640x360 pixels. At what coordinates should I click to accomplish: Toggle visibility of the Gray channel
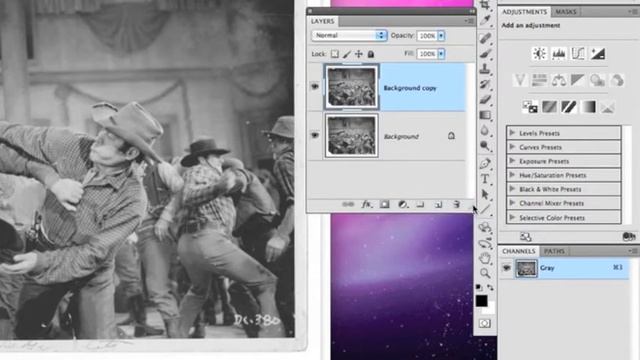click(x=507, y=268)
